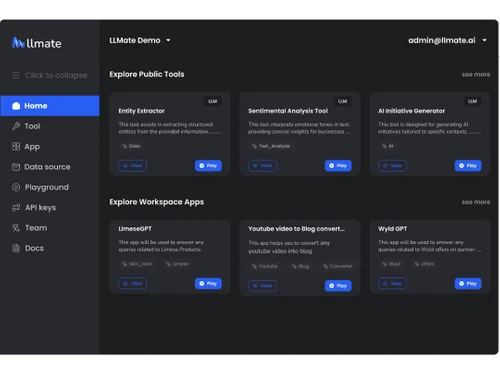The height and width of the screenshot is (375, 500).
Task: Click the App grid icon
Action: click(16, 146)
